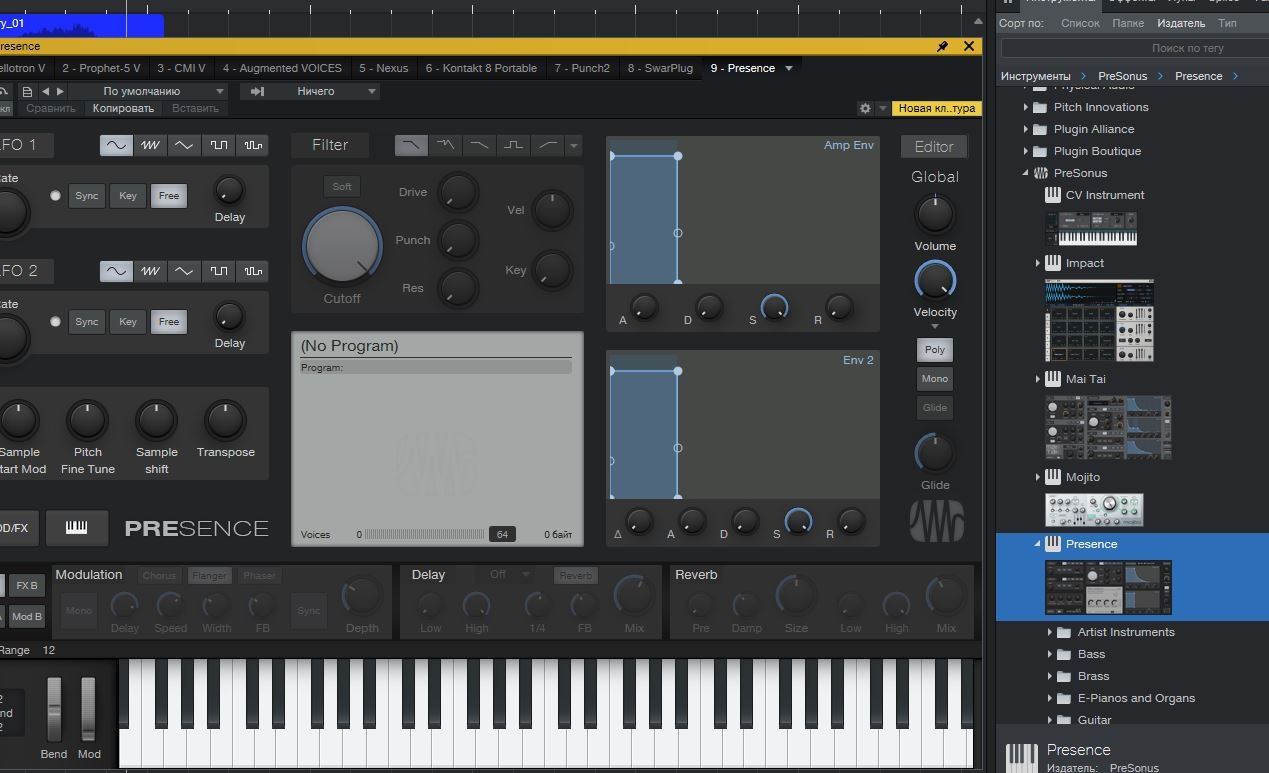Enable the Soft filter option
Screen dimensions: 1269x773
click(342, 187)
